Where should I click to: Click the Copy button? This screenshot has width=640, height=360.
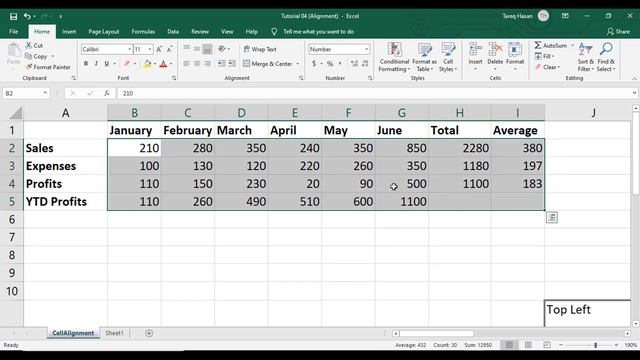[x=37, y=56]
